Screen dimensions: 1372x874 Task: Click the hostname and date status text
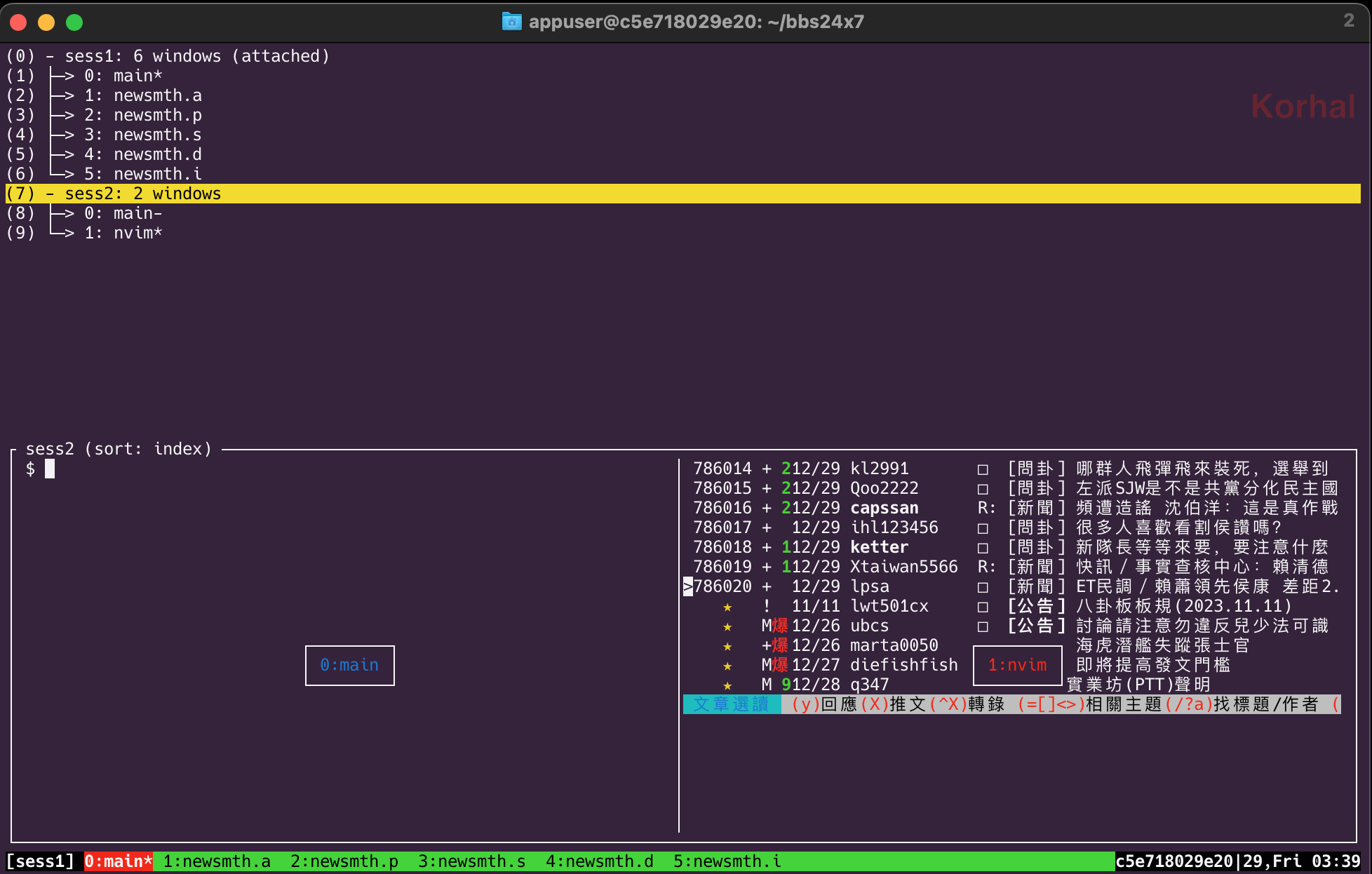(1238, 861)
